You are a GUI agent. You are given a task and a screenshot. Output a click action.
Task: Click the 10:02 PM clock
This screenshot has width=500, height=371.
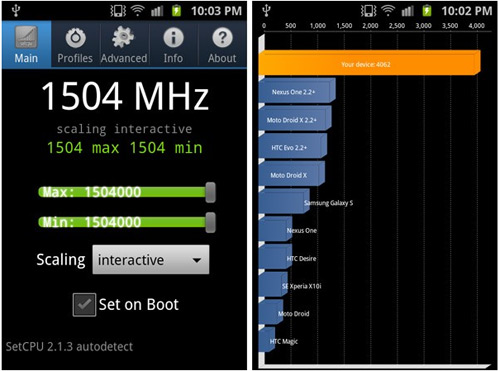pyautogui.click(x=467, y=11)
